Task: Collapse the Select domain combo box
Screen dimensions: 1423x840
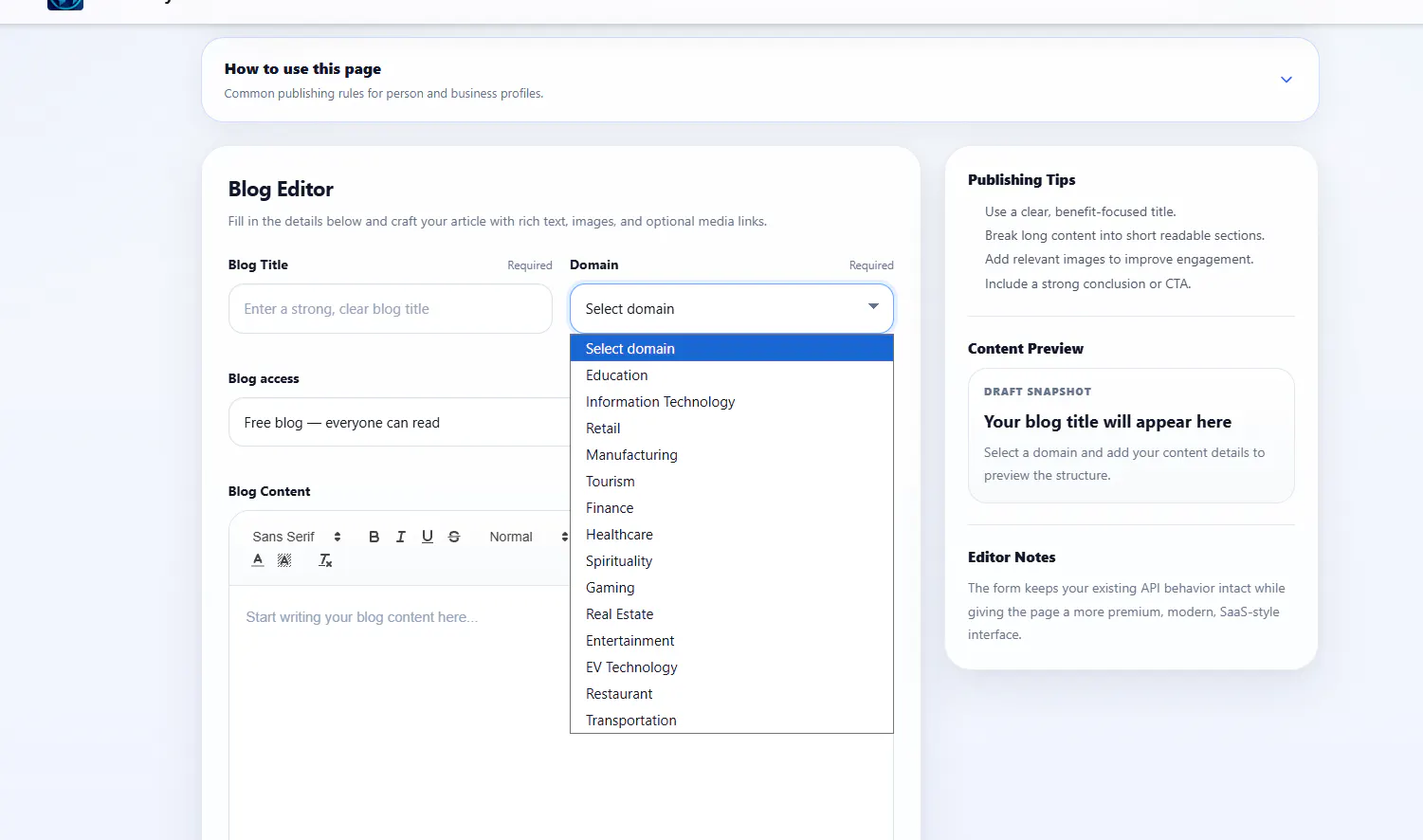Action: (732, 309)
